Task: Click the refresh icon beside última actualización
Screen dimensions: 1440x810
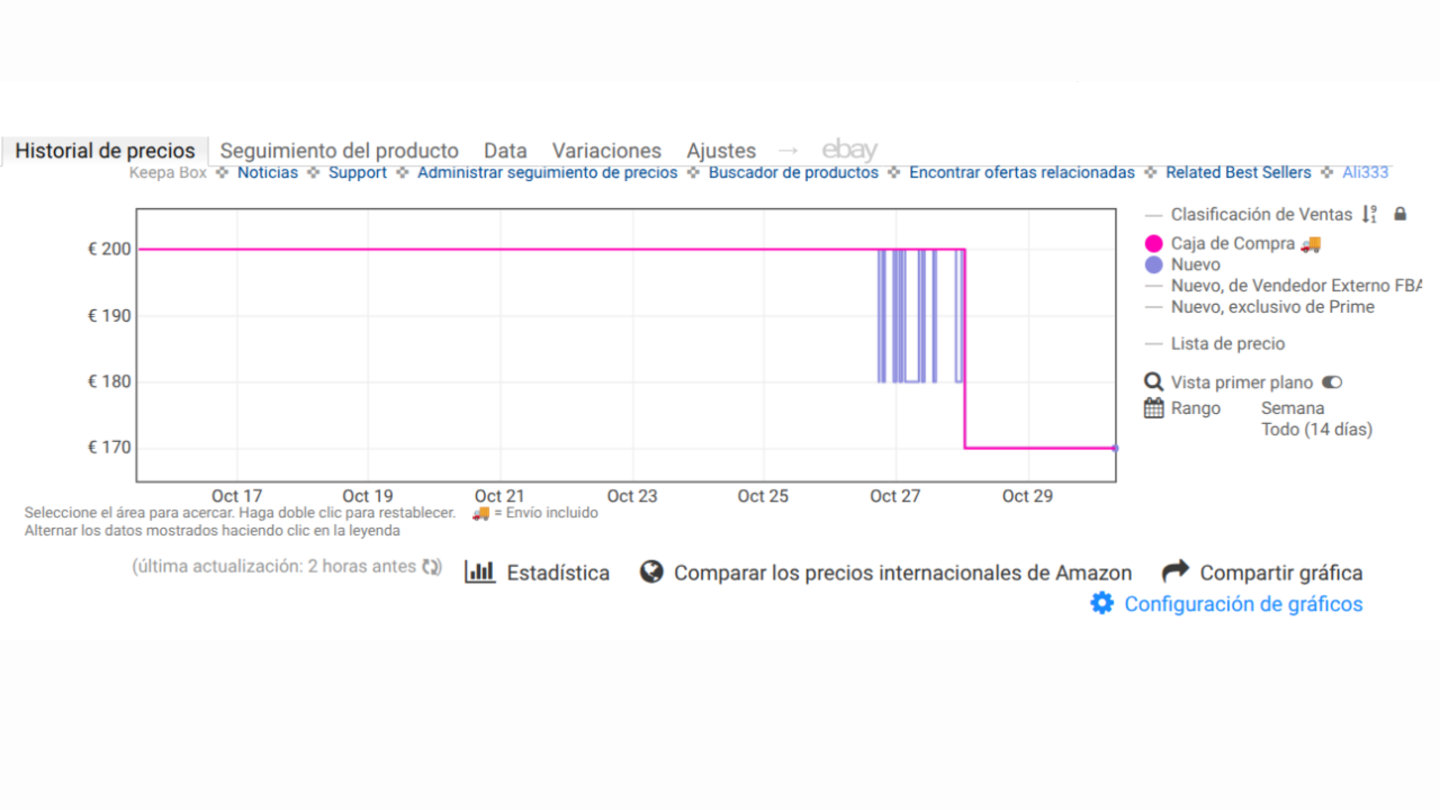Action: (431, 567)
